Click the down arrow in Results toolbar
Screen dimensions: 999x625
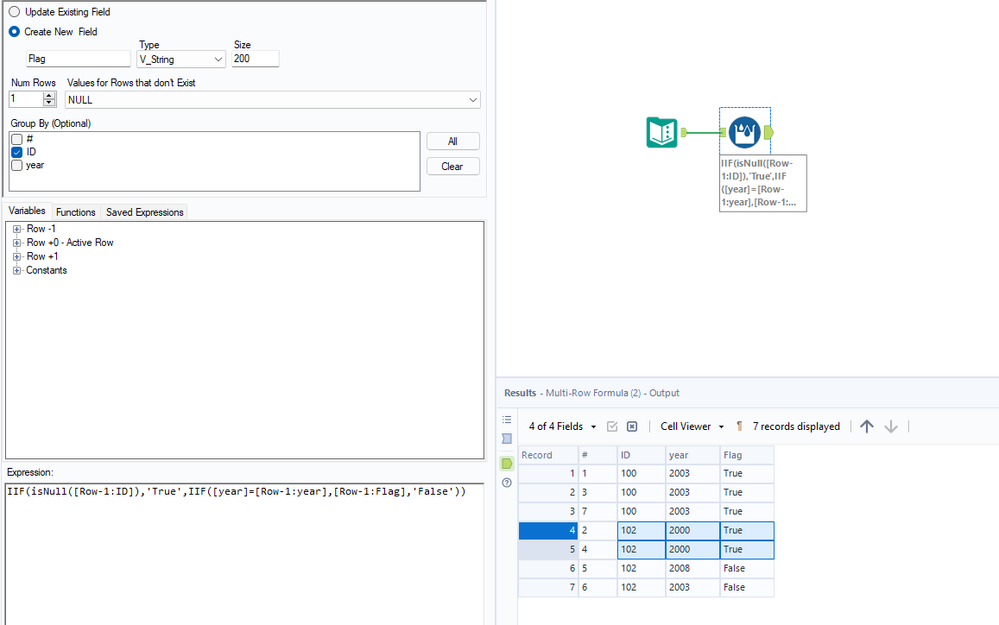[891, 426]
